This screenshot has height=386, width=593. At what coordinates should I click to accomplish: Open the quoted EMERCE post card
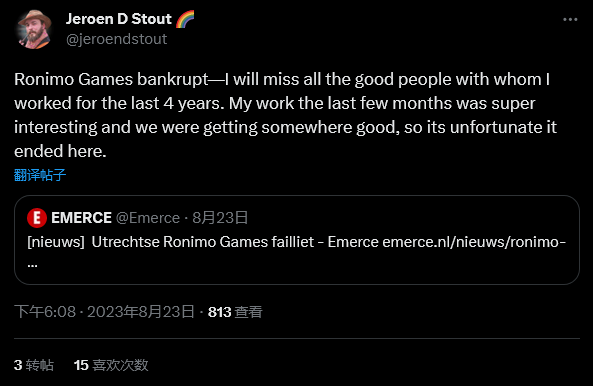297,240
